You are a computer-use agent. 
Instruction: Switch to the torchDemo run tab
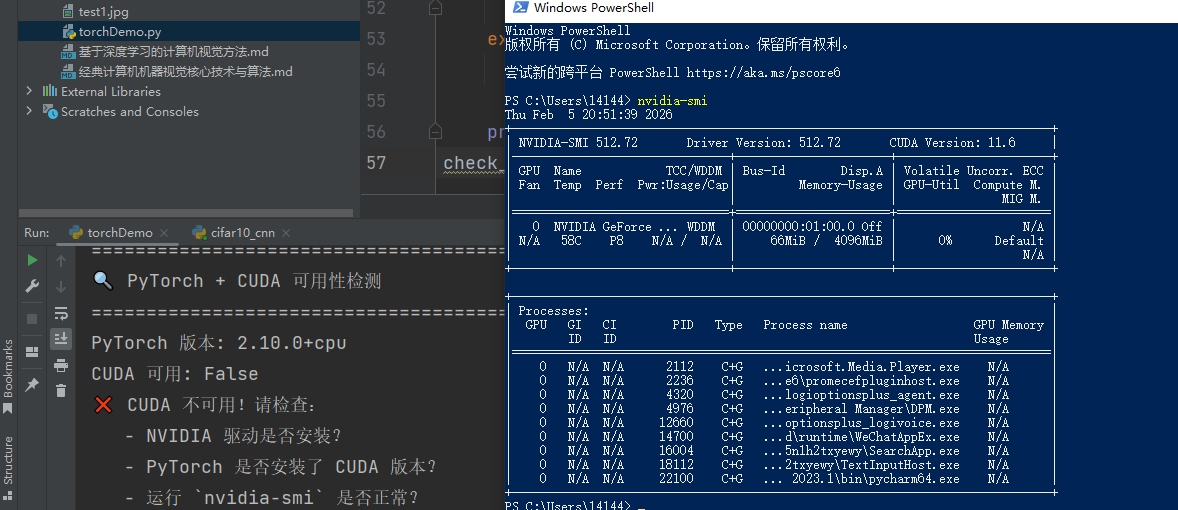[x=119, y=233]
